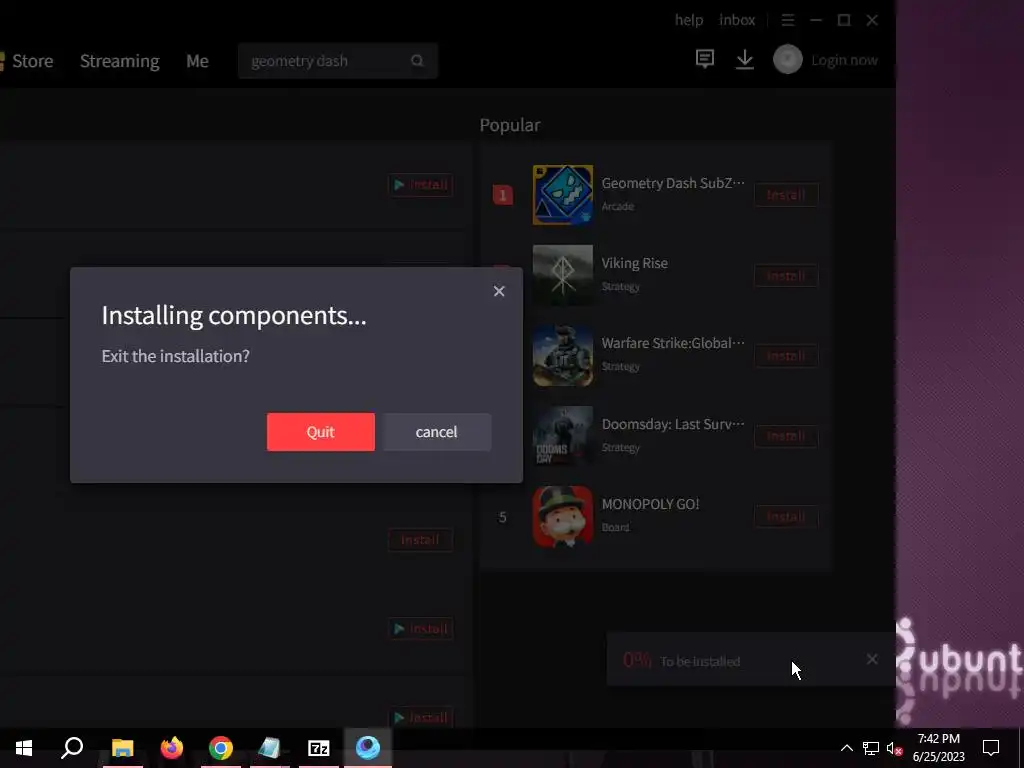Install MONOPOLY GO!
The width and height of the screenshot is (1024, 768).
pyautogui.click(x=786, y=517)
